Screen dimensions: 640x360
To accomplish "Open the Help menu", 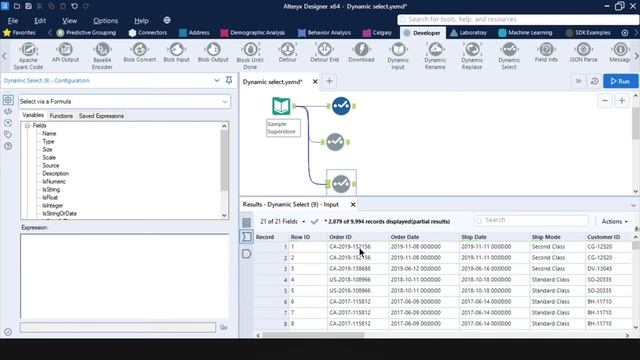I will point(141,20).
